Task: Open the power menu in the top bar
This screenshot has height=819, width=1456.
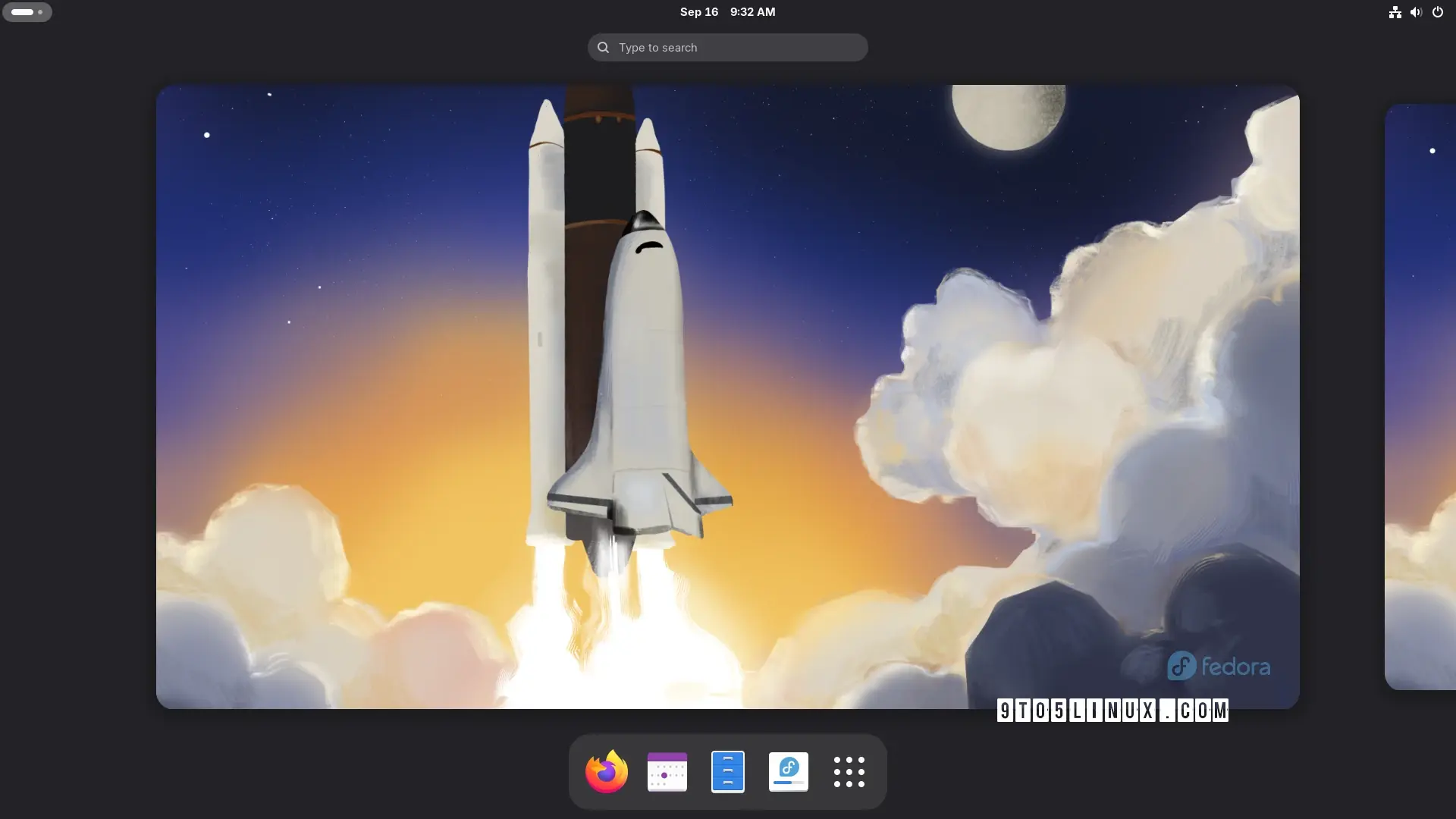Action: point(1438,12)
